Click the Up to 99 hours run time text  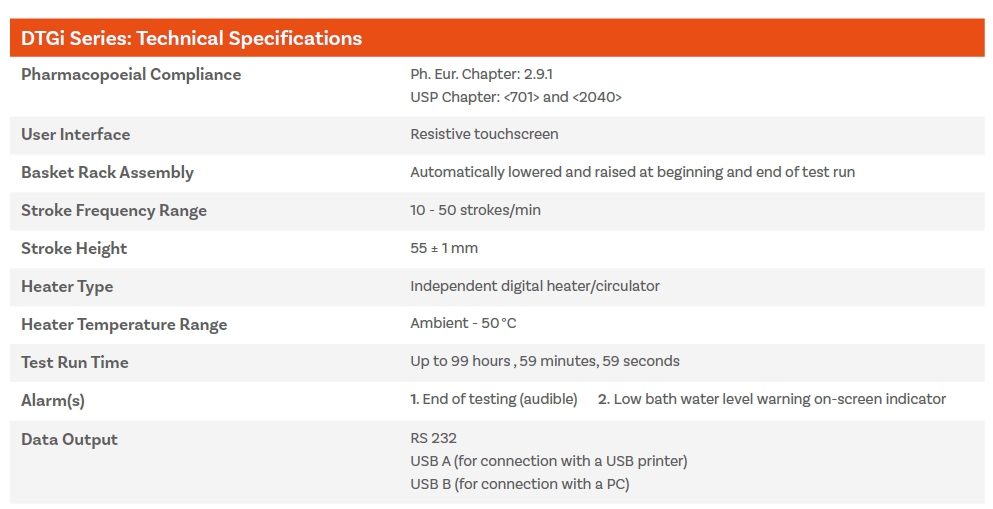coord(545,361)
